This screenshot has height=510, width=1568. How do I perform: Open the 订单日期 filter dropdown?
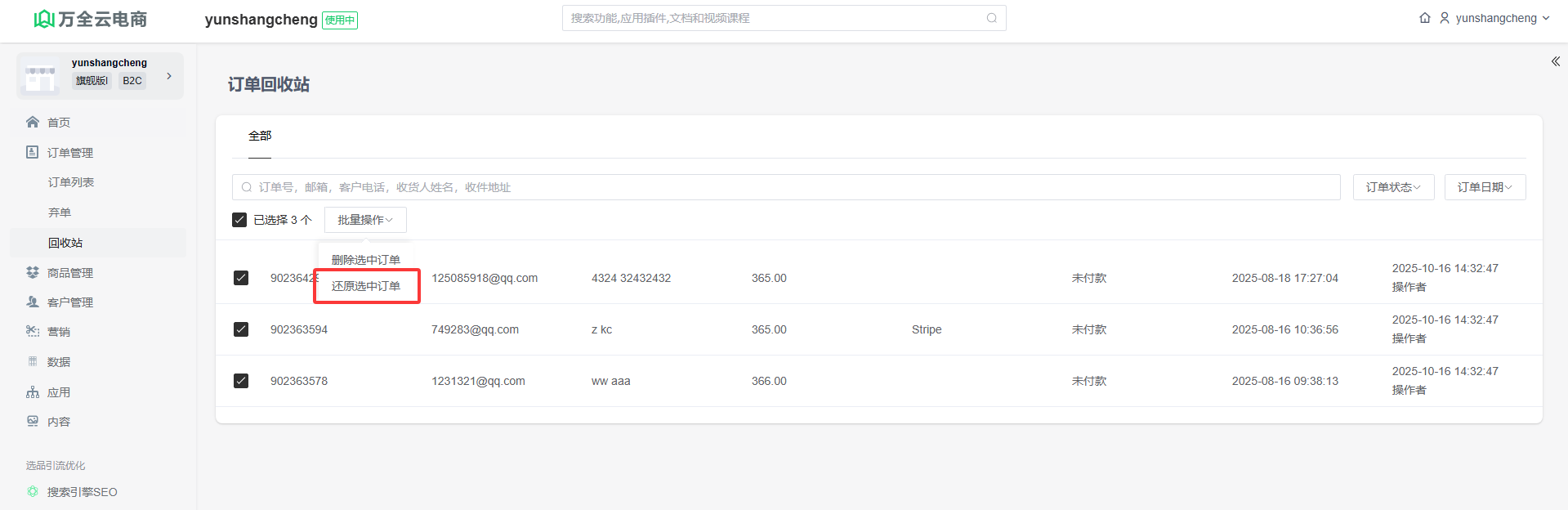pyautogui.click(x=1485, y=187)
